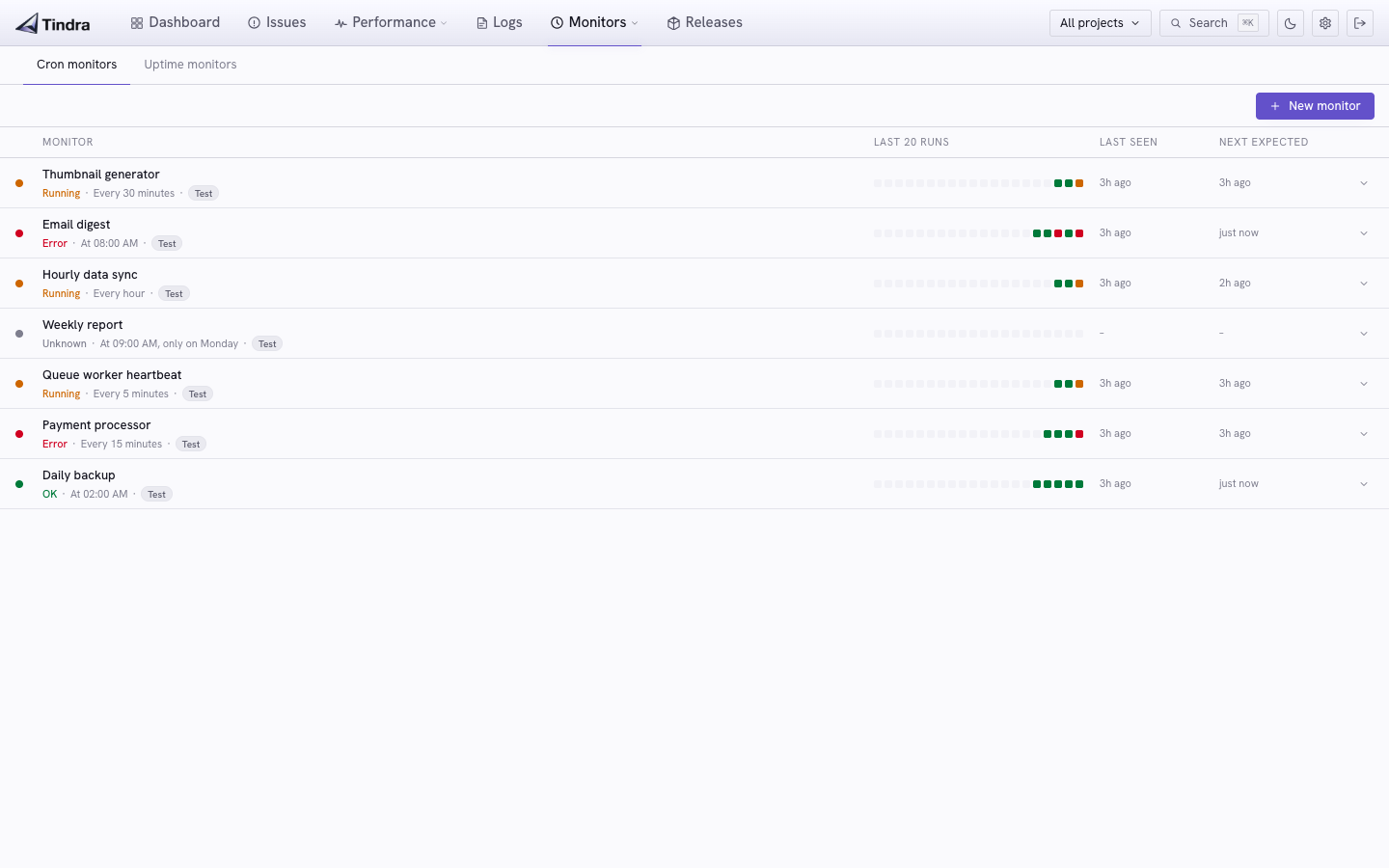Open the Performance dropdown menu
Image resolution: width=1389 pixels, height=868 pixels.
click(391, 22)
